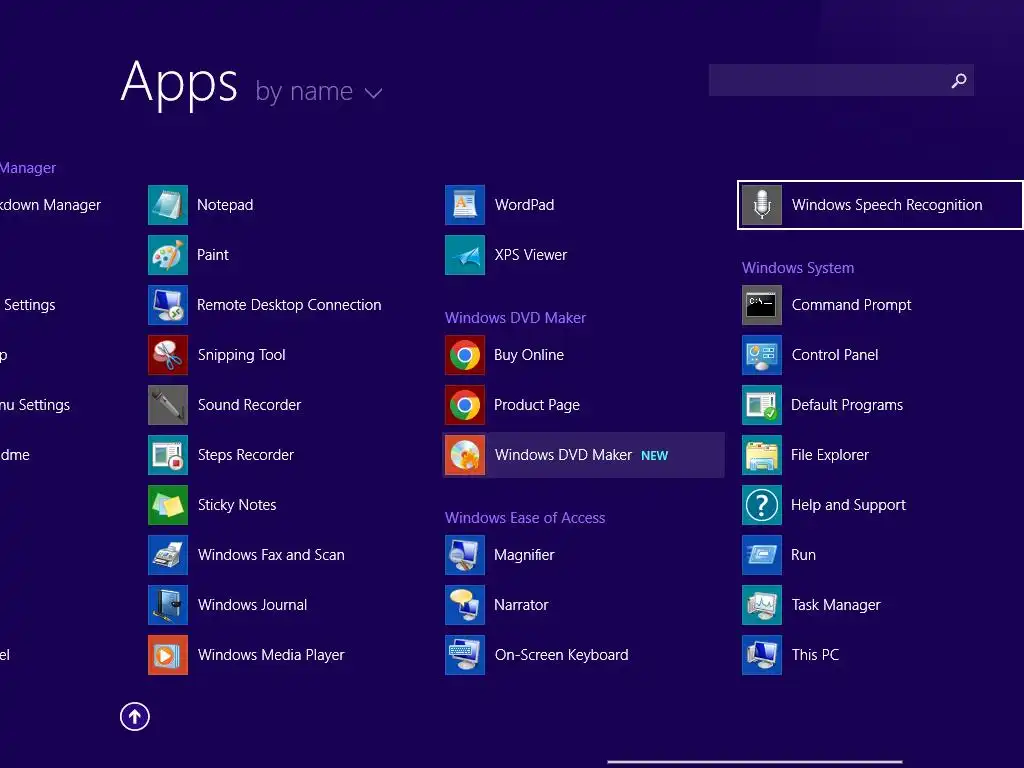The image size is (1024, 768).
Task: Click the 'File Explorer' label
Action: (x=830, y=455)
